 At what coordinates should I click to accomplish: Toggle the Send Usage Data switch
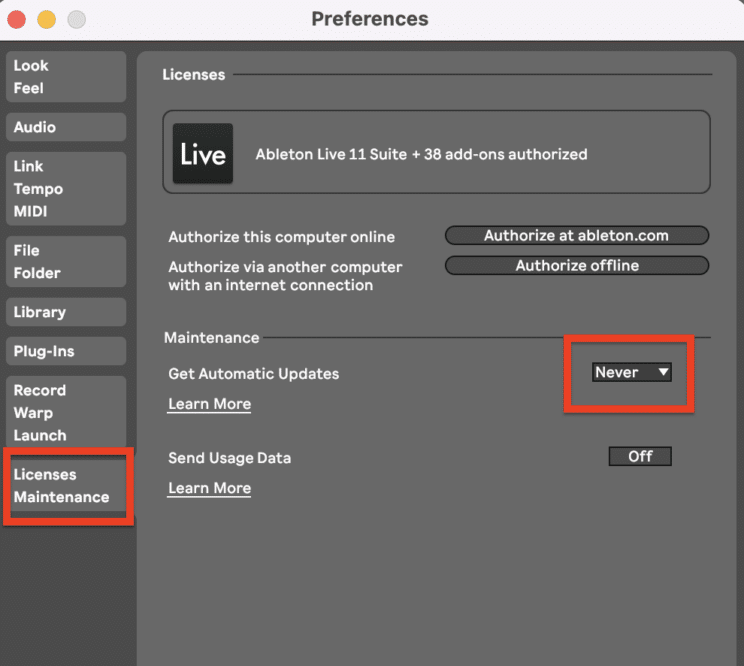640,456
